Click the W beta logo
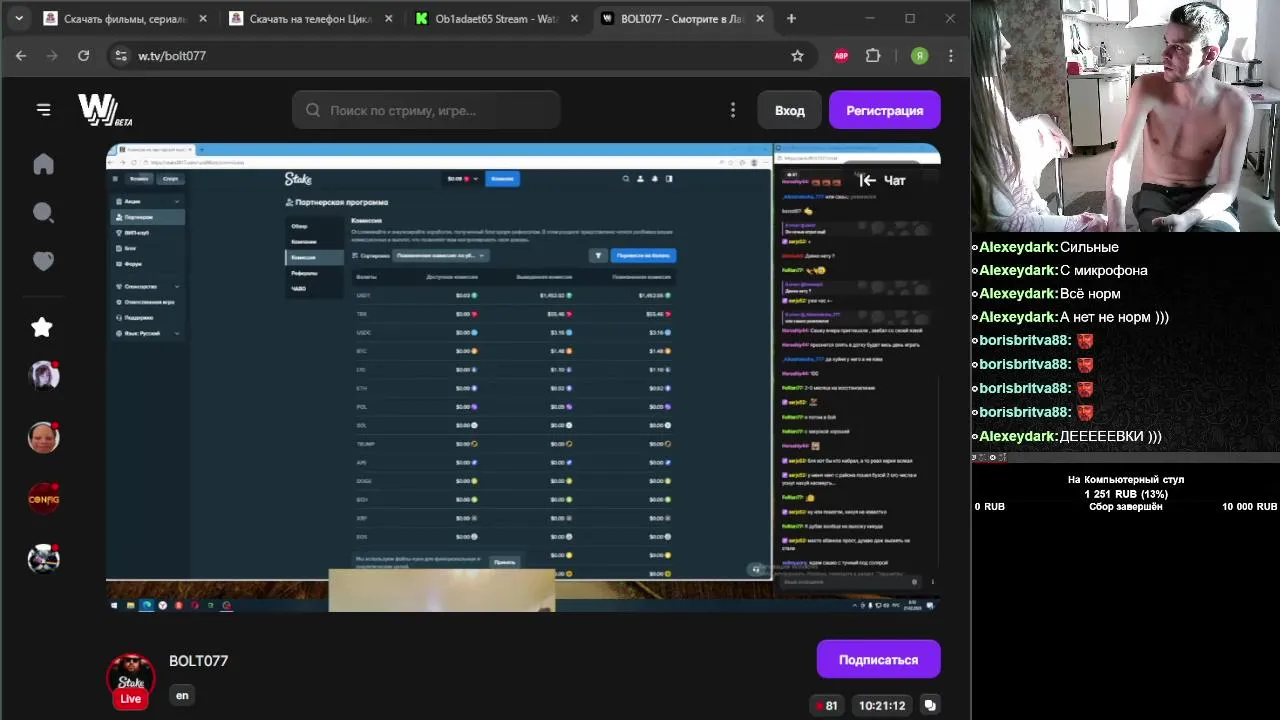1280x720 pixels. [x=105, y=110]
